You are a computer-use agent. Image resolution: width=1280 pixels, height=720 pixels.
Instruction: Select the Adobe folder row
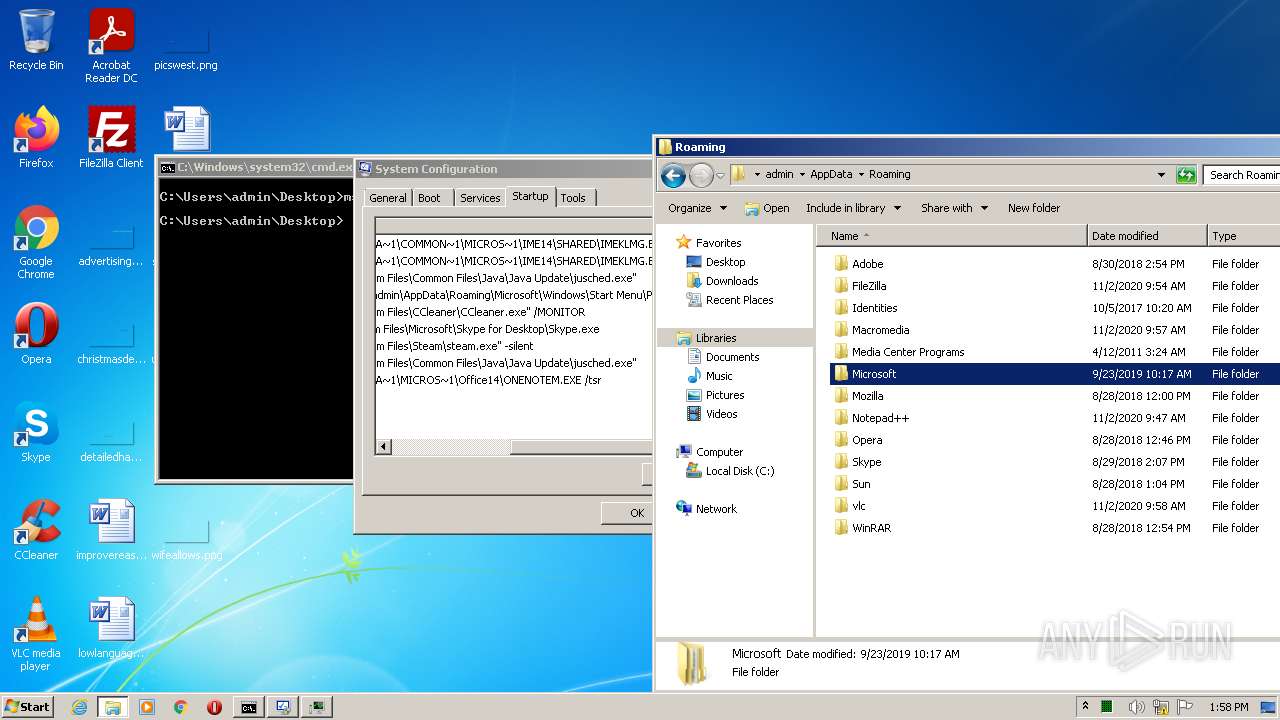pos(1055,264)
